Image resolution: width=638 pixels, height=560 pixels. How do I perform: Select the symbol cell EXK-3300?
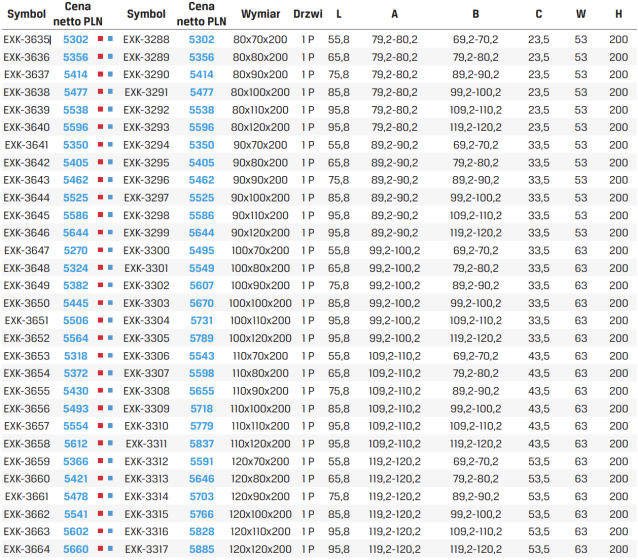point(146,250)
